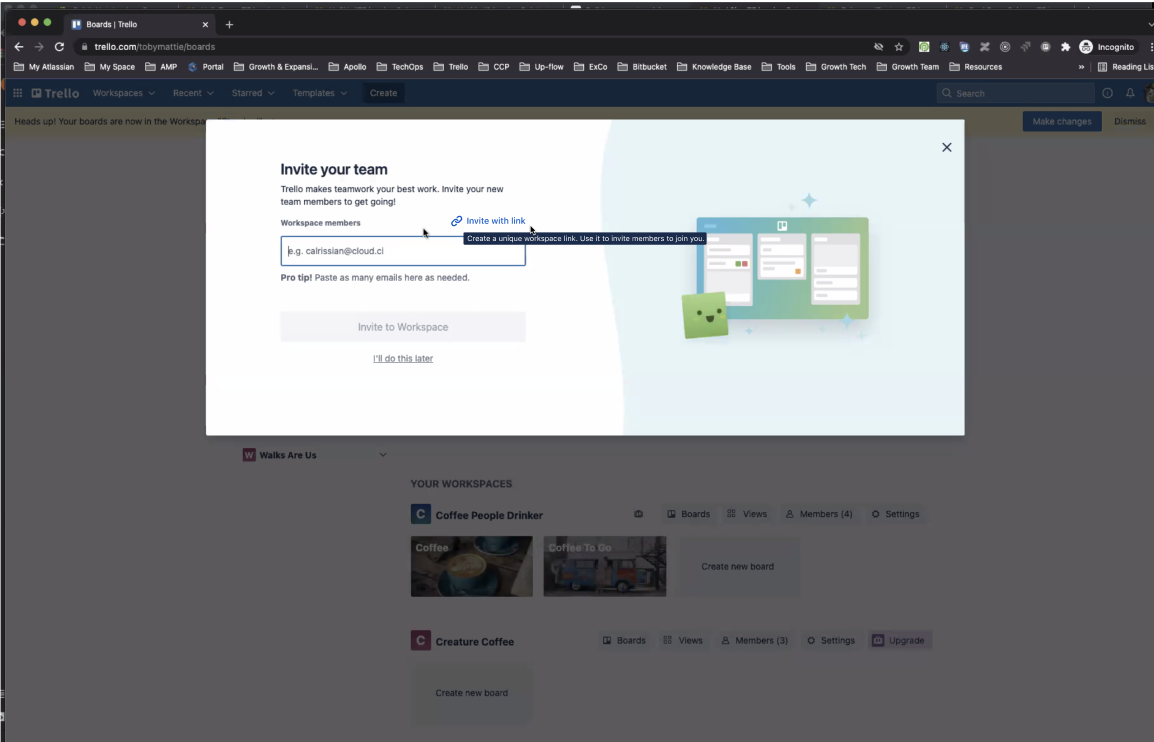The width and height of the screenshot is (1154, 742).
Task: Reload the page using browser refresh icon
Action: tap(59, 47)
